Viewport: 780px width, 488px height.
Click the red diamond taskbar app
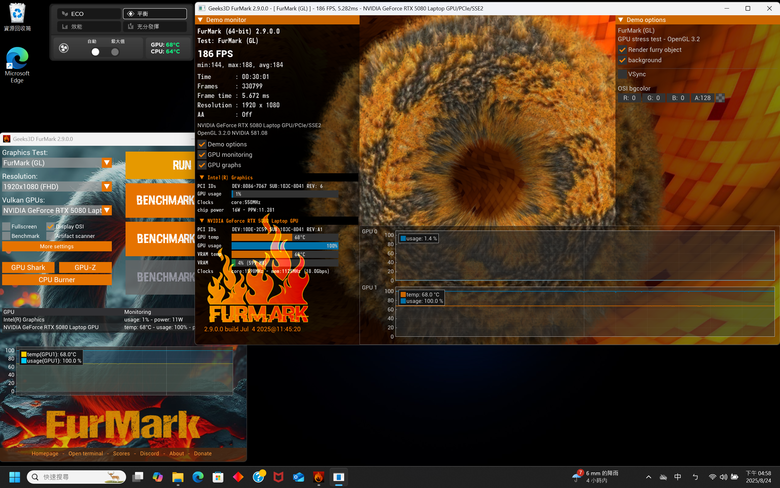point(238,477)
